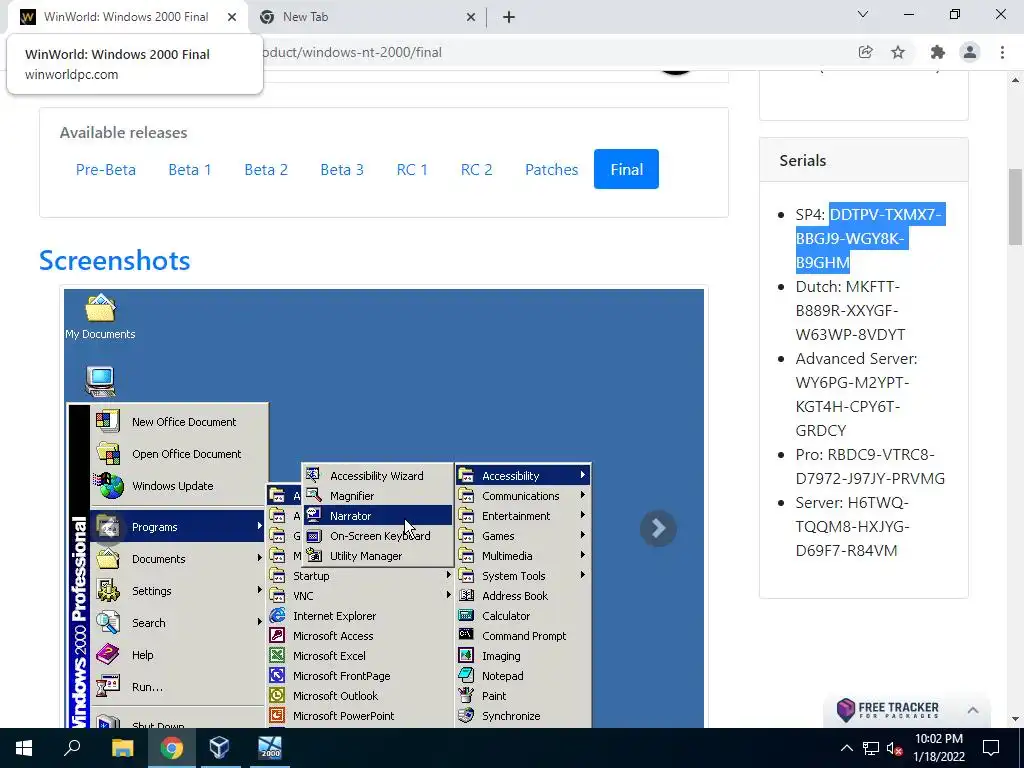This screenshot has height=768, width=1024.
Task: Select the RC 1 release
Action: (412, 170)
